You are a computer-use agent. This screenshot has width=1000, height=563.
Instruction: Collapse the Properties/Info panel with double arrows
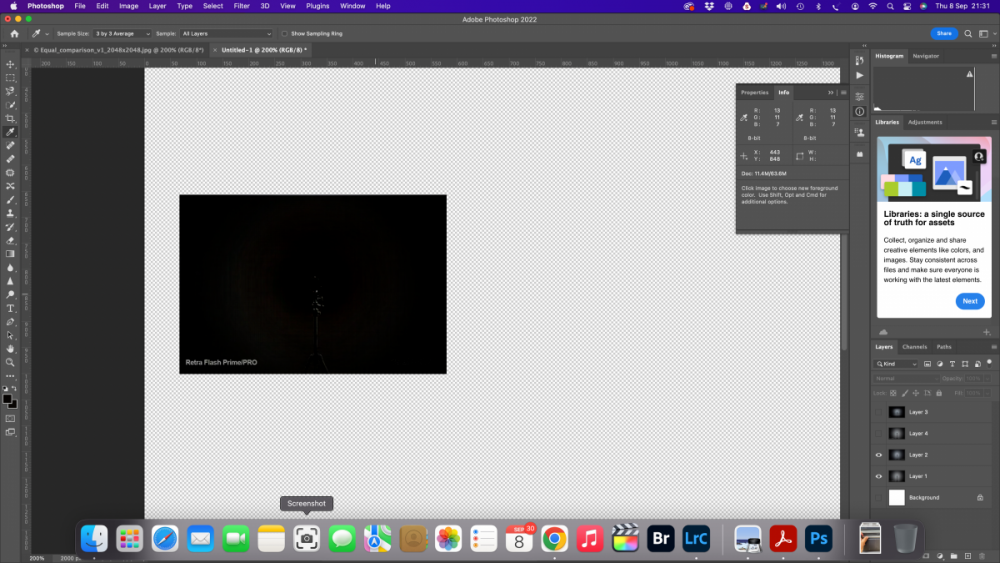click(830, 92)
